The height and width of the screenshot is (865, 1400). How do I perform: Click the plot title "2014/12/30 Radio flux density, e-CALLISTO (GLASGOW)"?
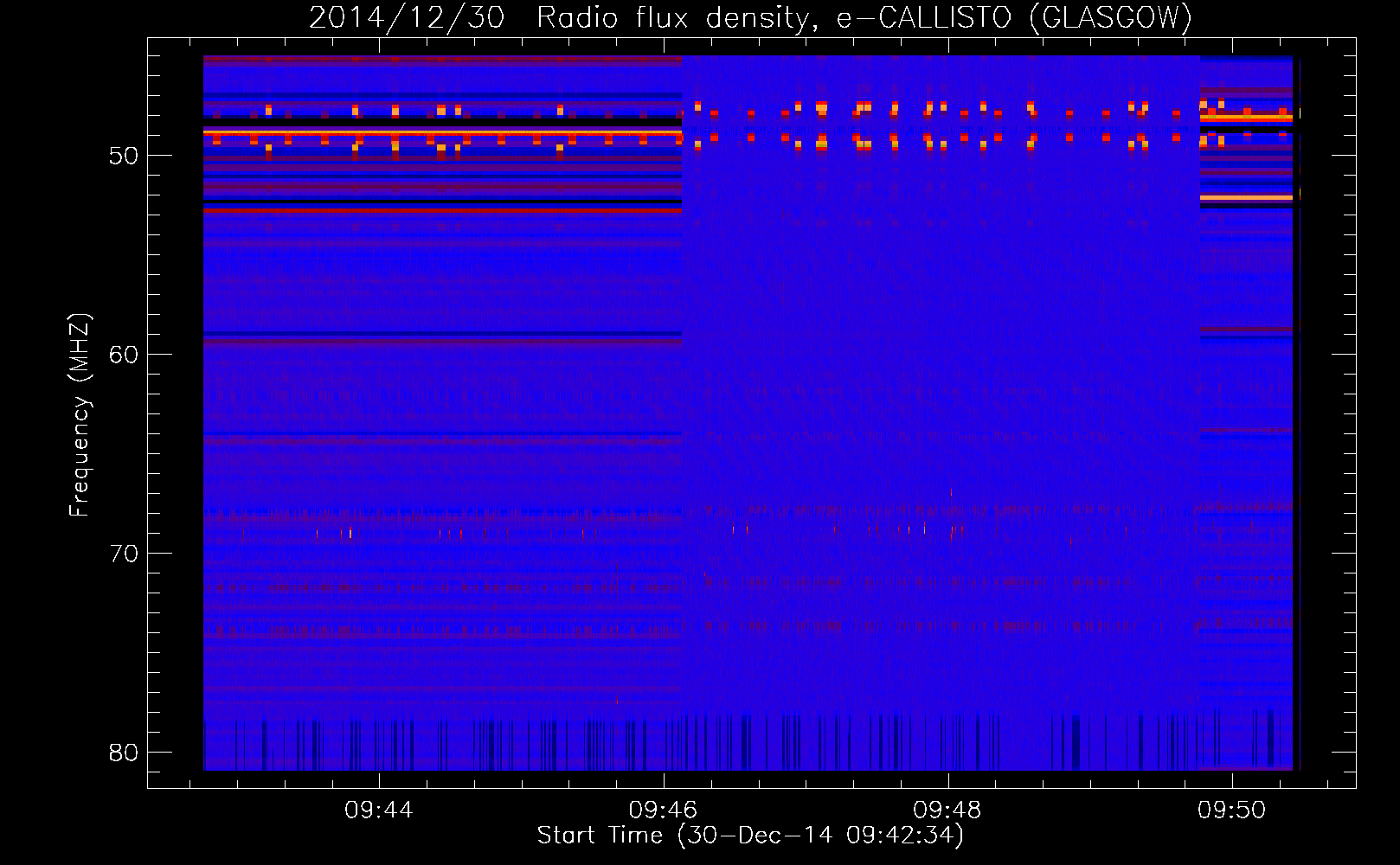750,18
